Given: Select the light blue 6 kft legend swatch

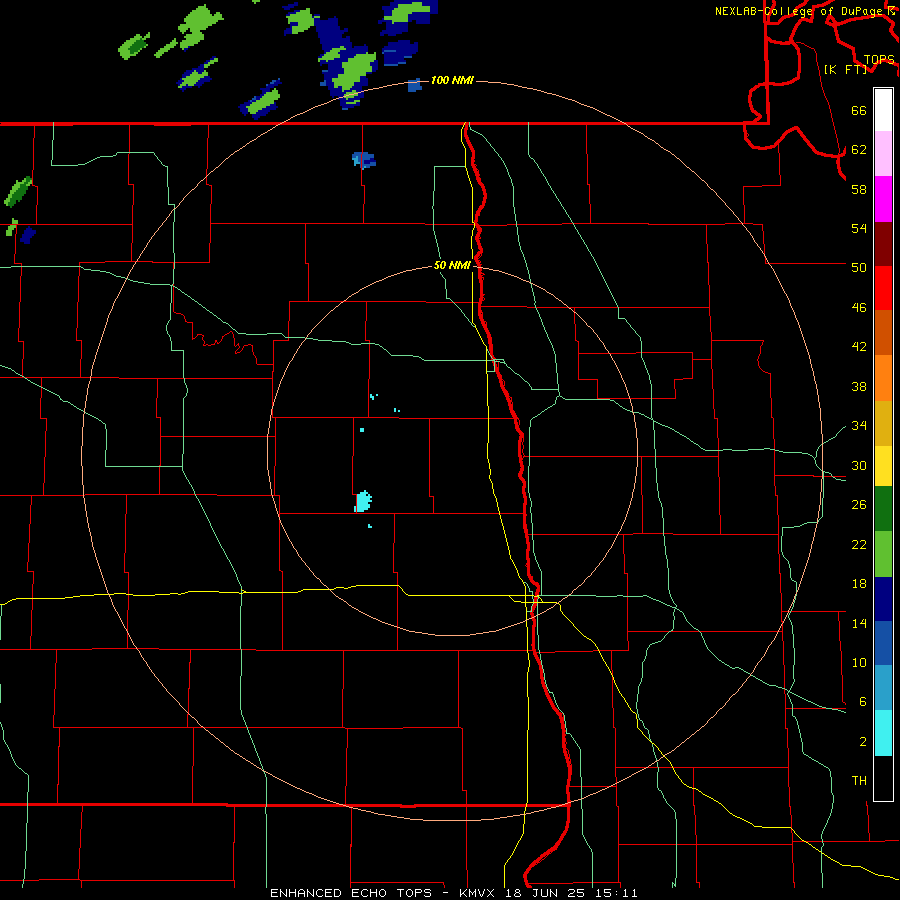Looking at the screenshot, I should coord(883,688).
